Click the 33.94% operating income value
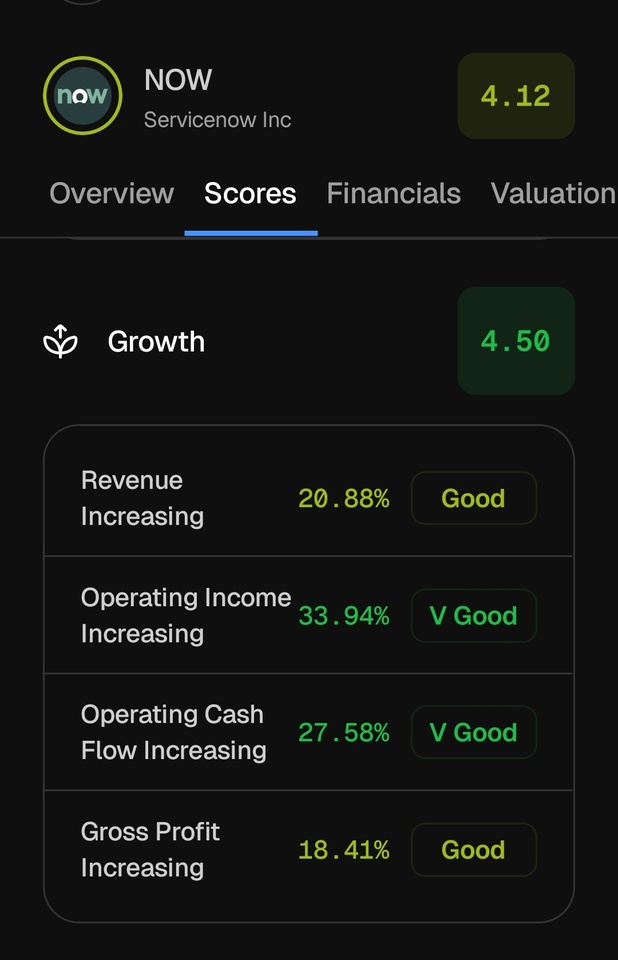618x960 pixels. (343, 616)
